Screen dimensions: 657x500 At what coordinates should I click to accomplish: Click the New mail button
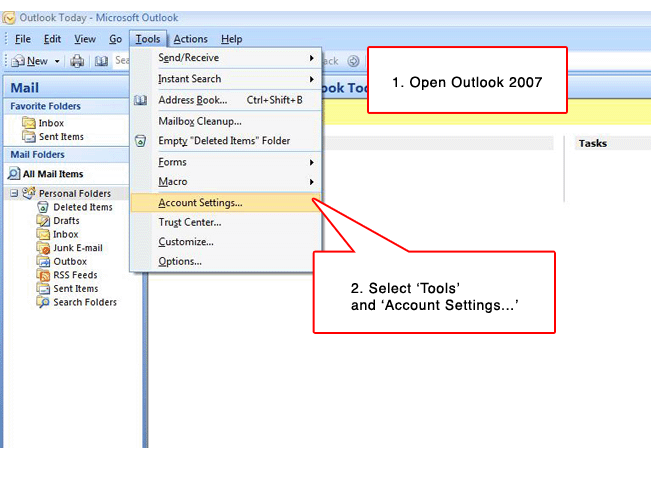point(30,61)
